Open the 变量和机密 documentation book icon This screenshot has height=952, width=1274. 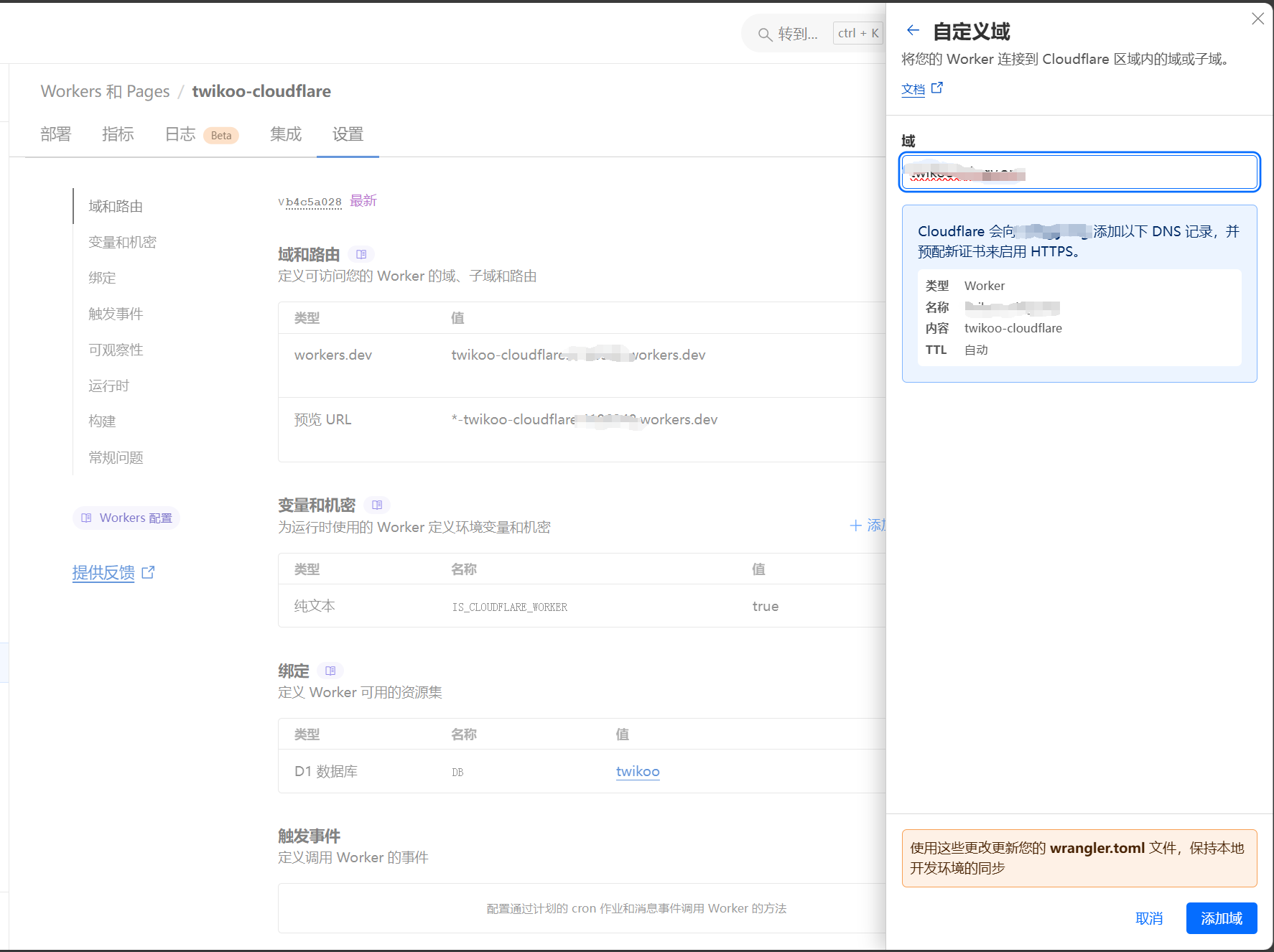tap(377, 505)
